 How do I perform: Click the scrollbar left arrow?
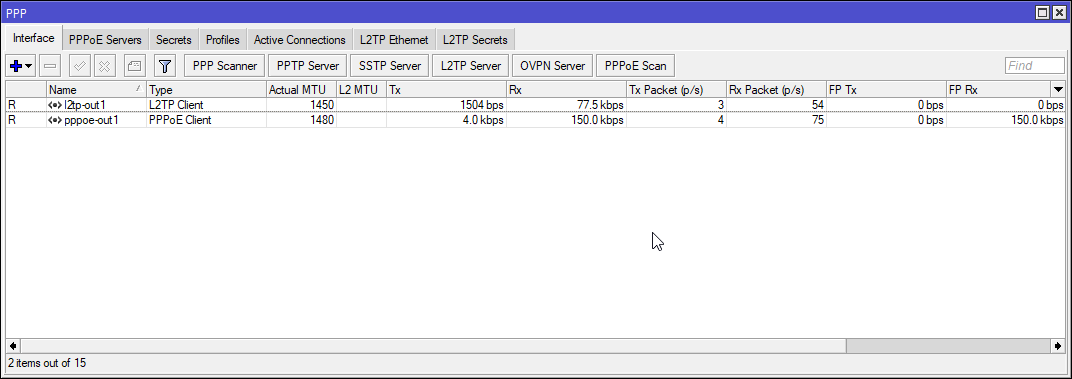(x=12, y=345)
